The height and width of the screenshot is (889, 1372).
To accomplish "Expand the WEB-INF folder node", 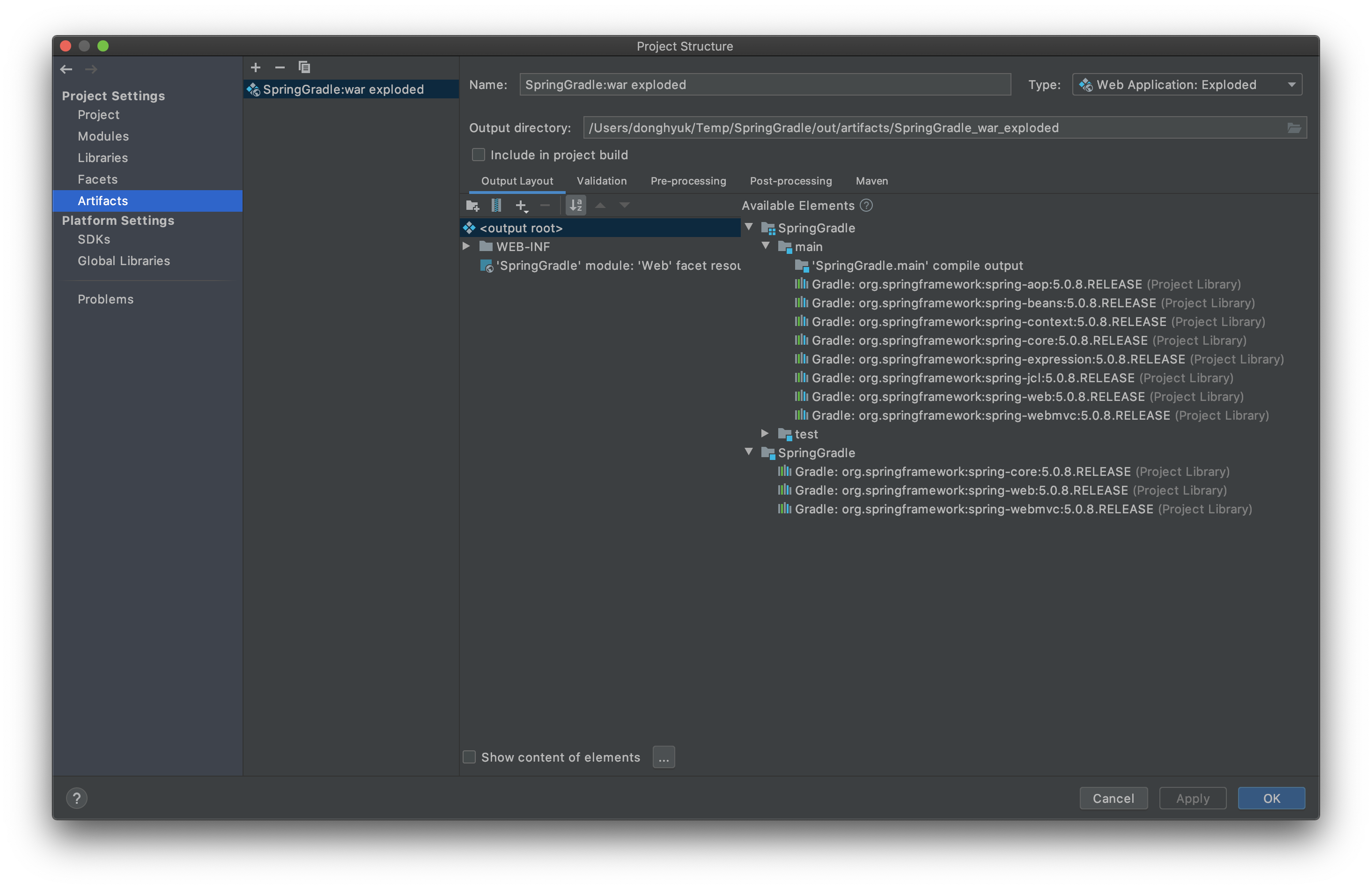I will click(466, 246).
